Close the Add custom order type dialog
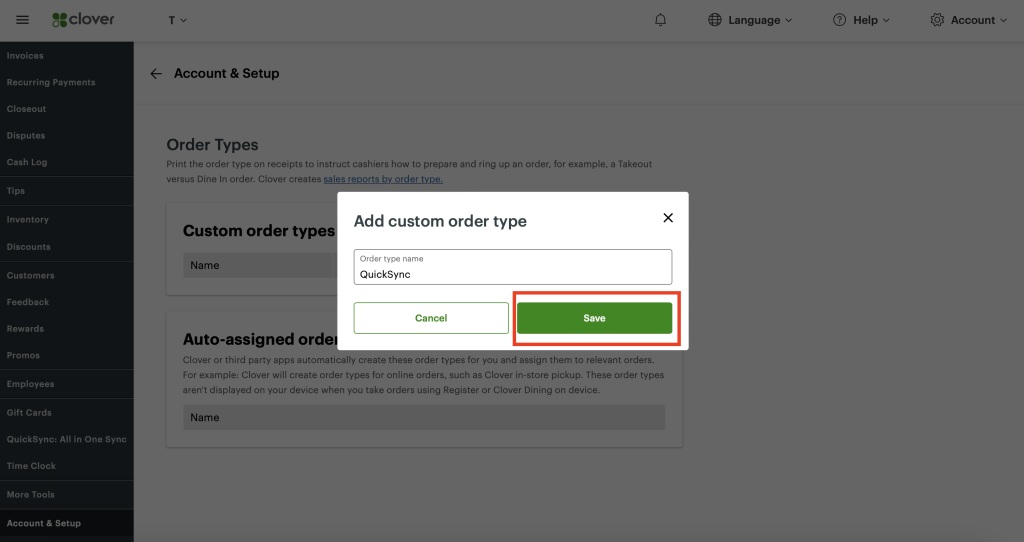The width and height of the screenshot is (1024, 542). coord(668,217)
